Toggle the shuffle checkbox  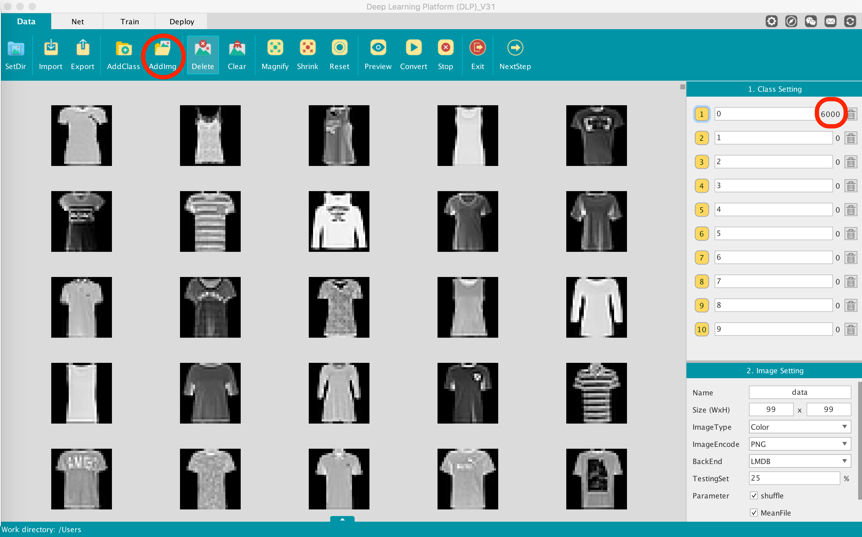754,496
